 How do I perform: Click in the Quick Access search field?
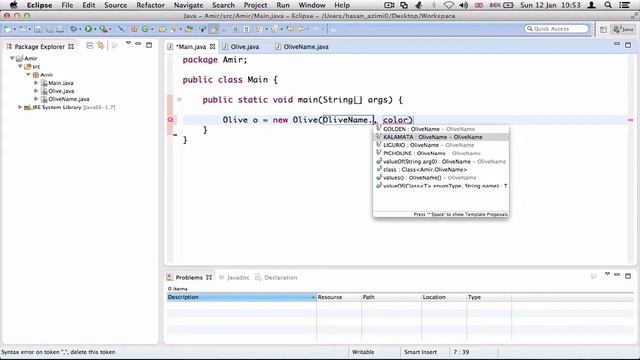[557, 29]
